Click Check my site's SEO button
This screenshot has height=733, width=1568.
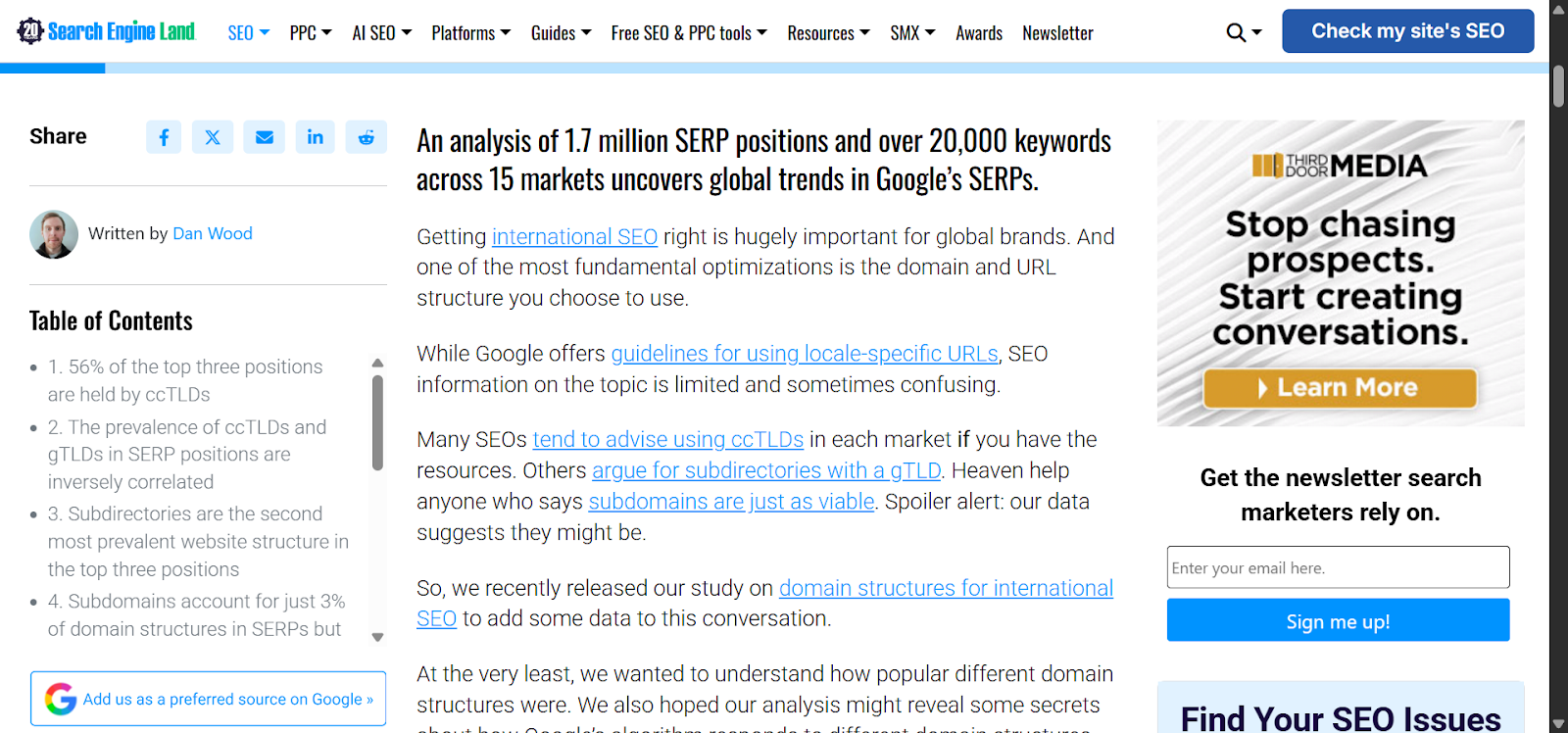(x=1408, y=31)
